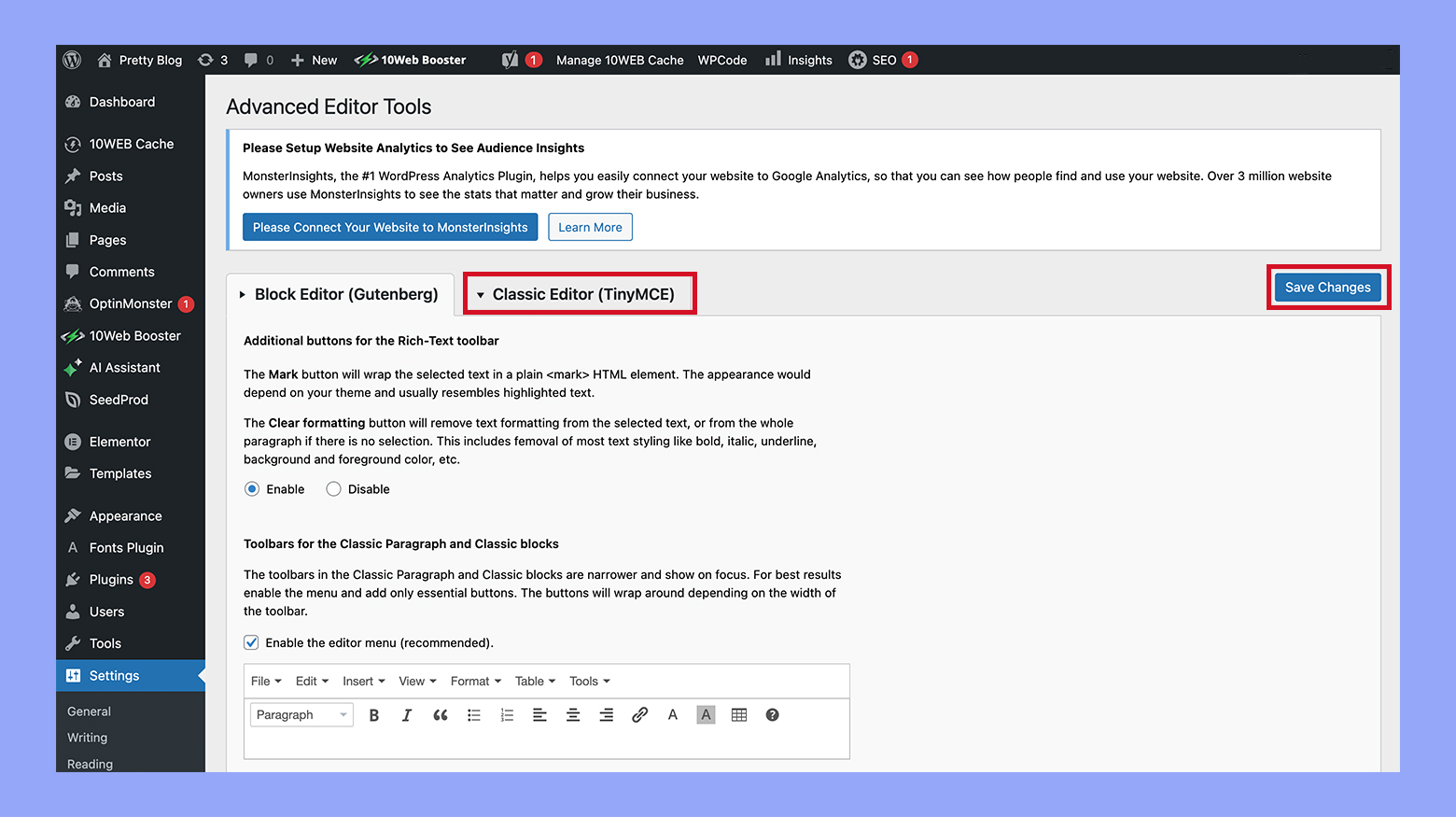Toggle bold formatting in the TinyMCE toolbar
This screenshot has height=817, width=1456.
pos(373,714)
